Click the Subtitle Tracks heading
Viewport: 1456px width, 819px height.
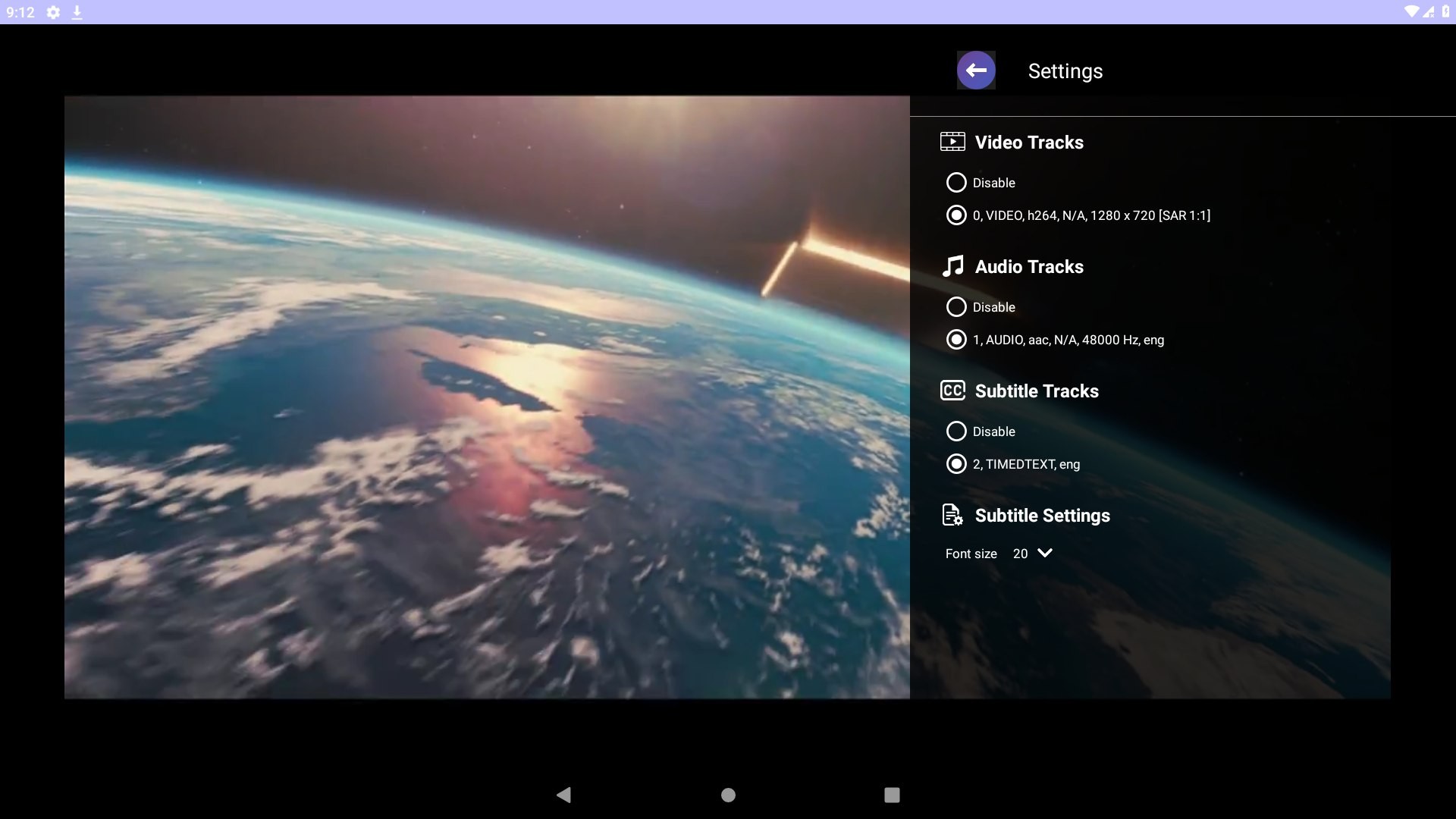click(1037, 391)
